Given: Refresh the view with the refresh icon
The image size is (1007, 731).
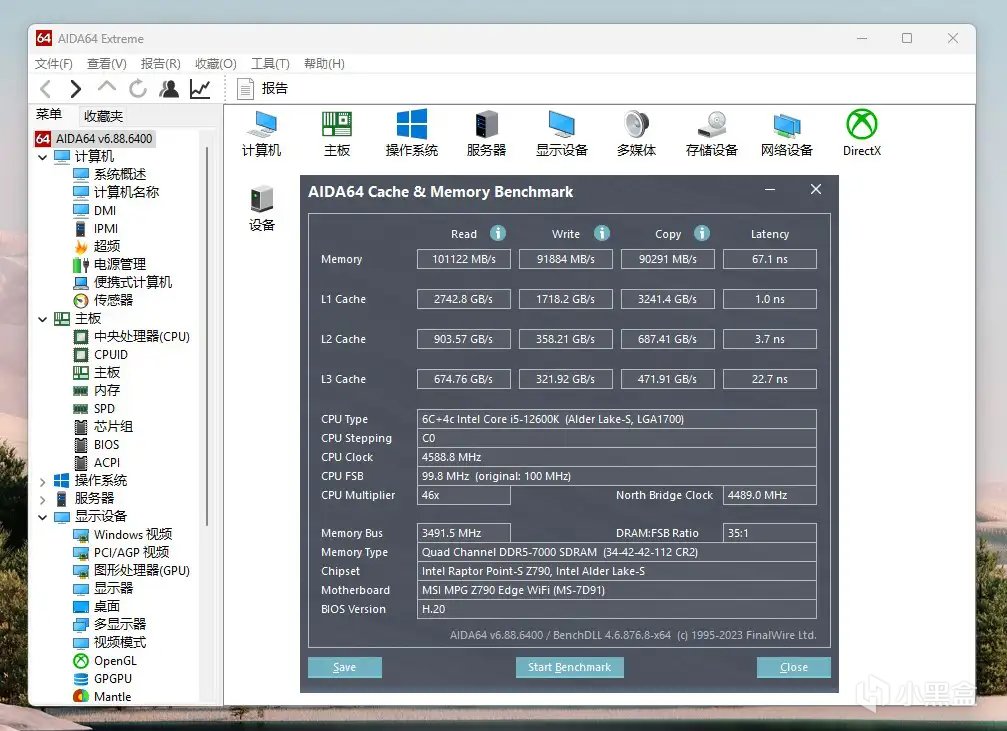Looking at the screenshot, I should 137,89.
